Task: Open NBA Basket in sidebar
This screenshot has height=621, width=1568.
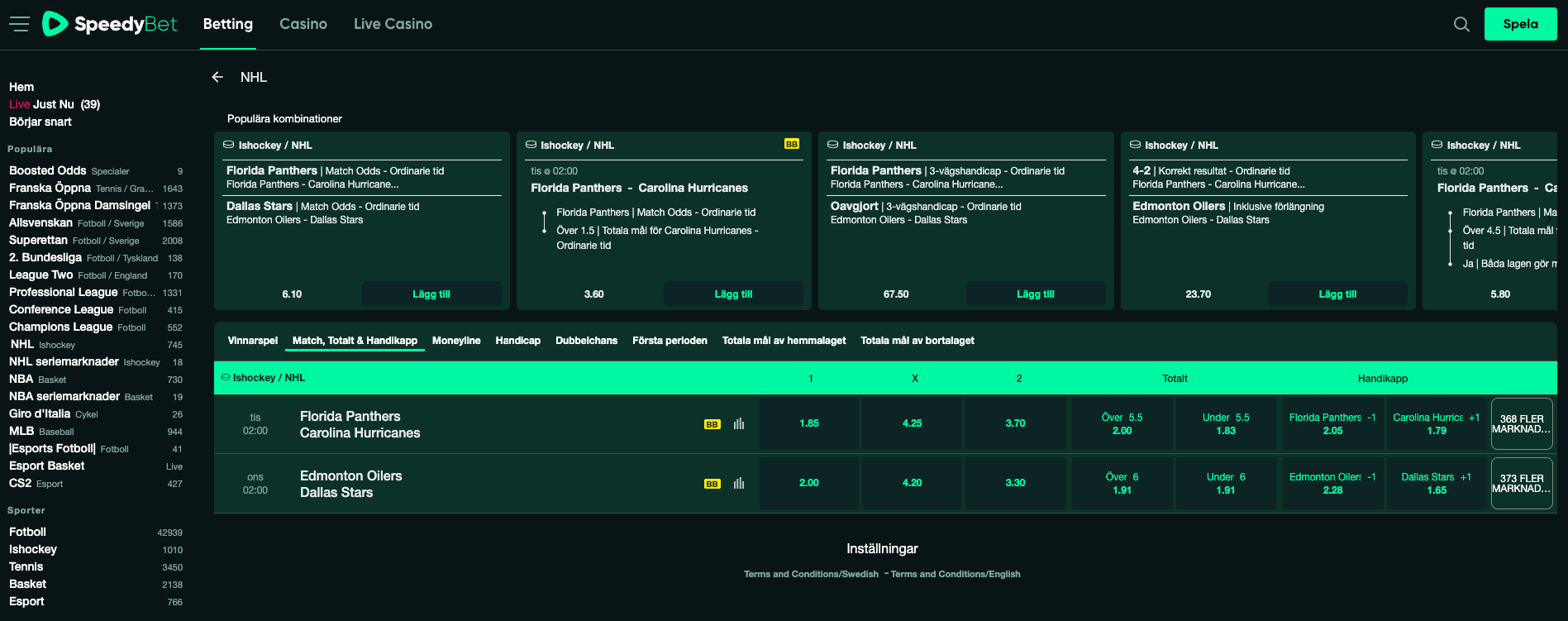Action: pos(96,379)
